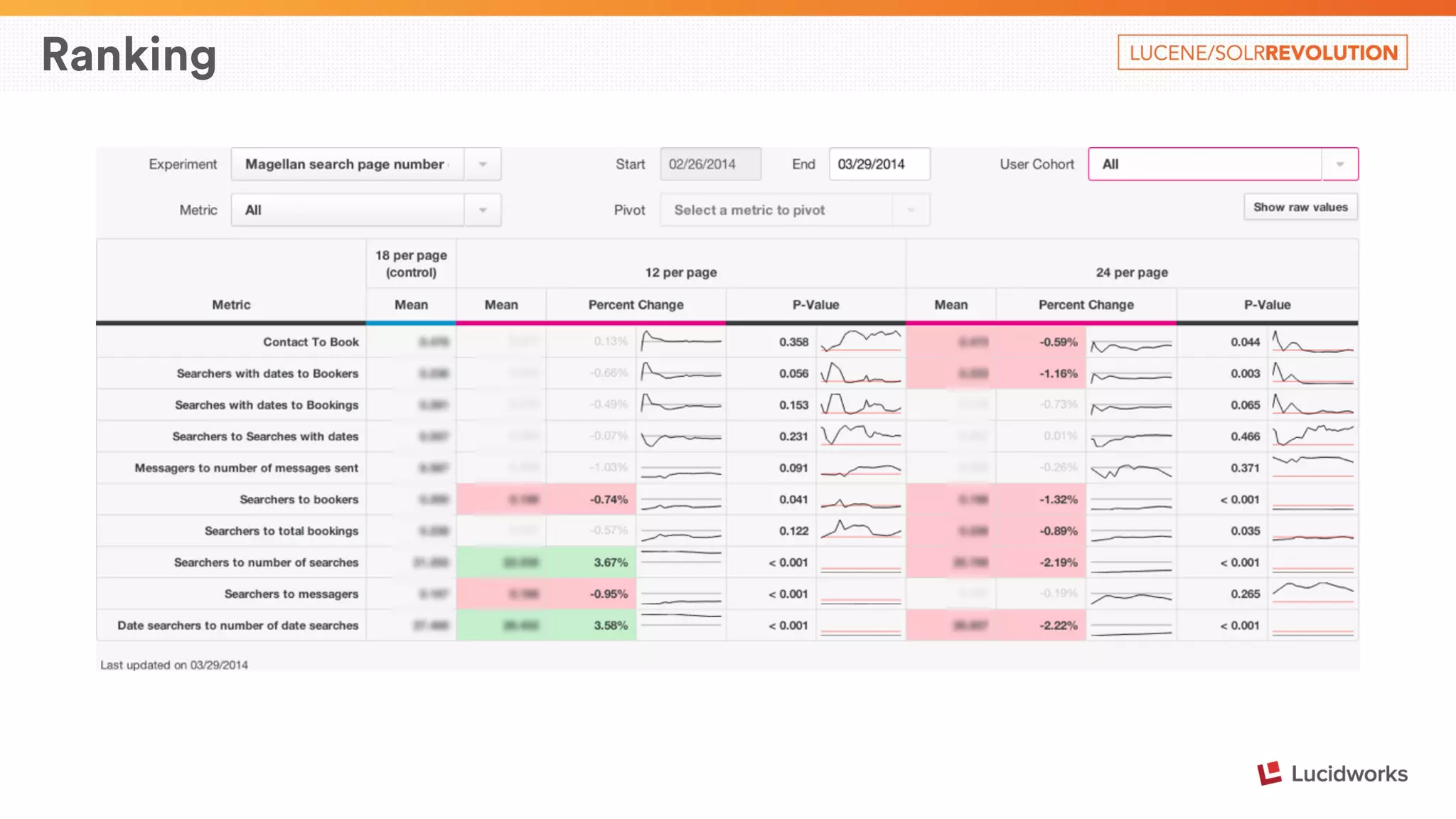Click Contact To Book 24-per-page P-Value sparkline
Screen dimensions: 1456x819
click(x=1312, y=341)
